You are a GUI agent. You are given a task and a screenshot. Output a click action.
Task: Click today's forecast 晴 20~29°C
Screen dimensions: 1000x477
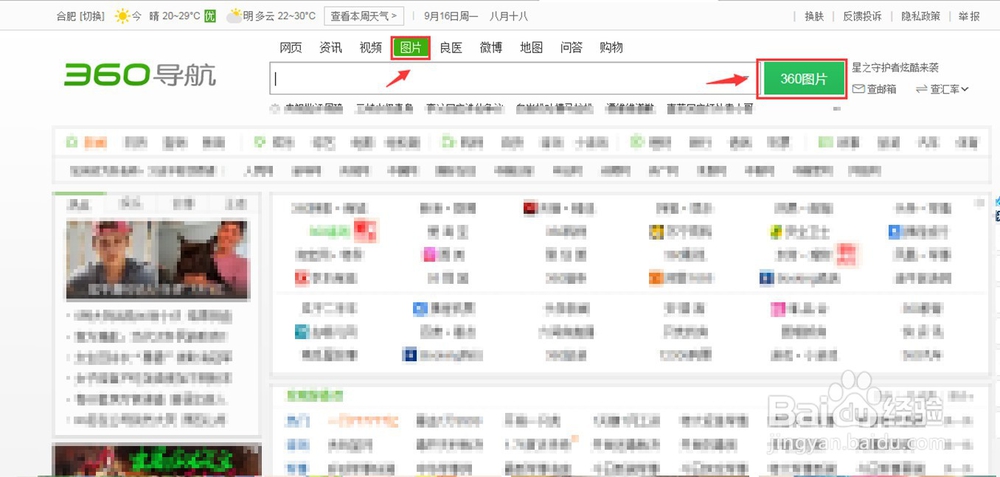pos(173,16)
